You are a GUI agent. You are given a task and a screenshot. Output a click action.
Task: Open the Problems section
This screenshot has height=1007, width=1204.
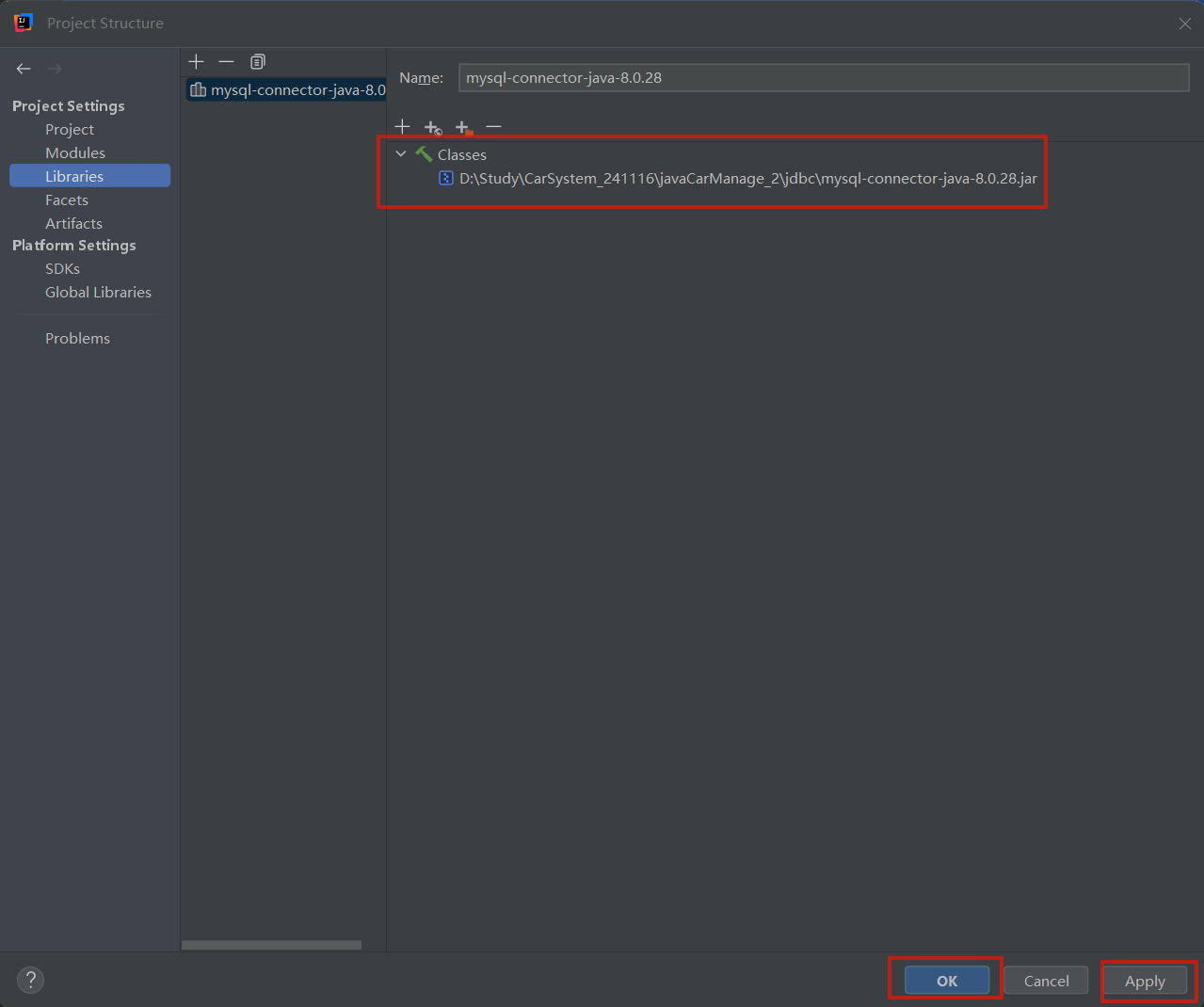coord(77,338)
